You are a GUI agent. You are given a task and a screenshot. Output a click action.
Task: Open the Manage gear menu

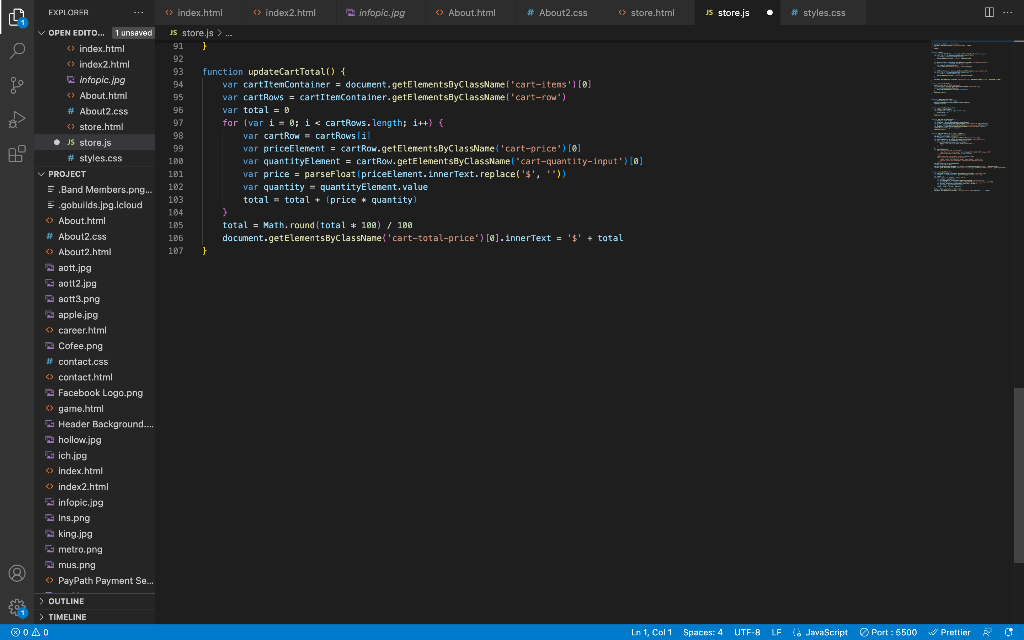(x=15, y=607)
